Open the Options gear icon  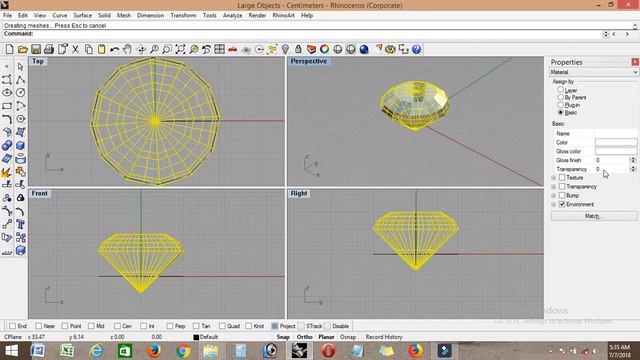(x=391, y=49)
